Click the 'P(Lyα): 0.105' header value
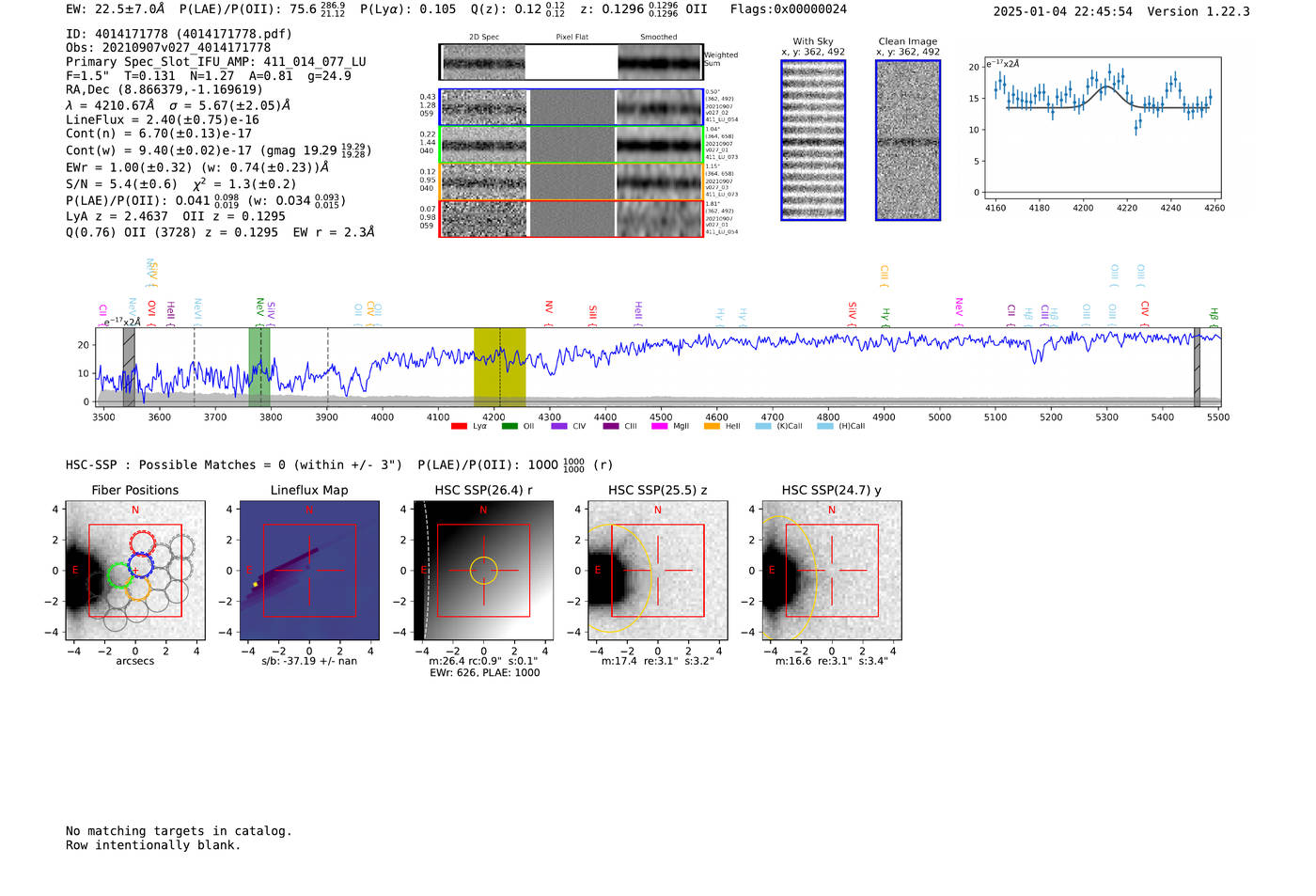This screenshot has height=896, width=1316. 408,9
